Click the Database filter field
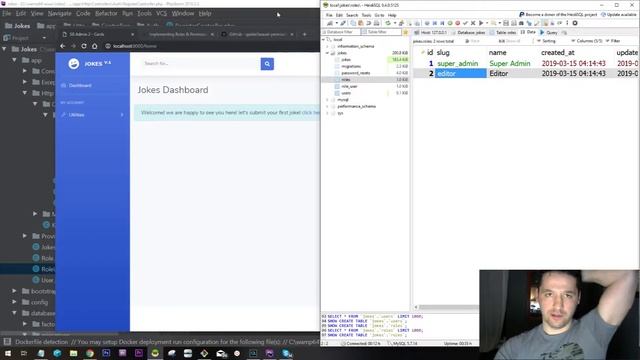The height and width of the screenshot is (360, 640). [341, 32]
